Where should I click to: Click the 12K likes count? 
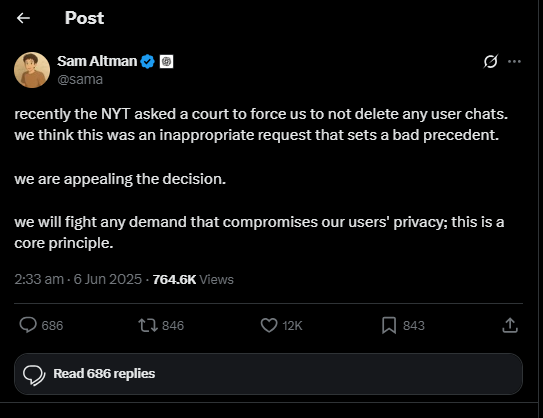click(x=292, y=326)
